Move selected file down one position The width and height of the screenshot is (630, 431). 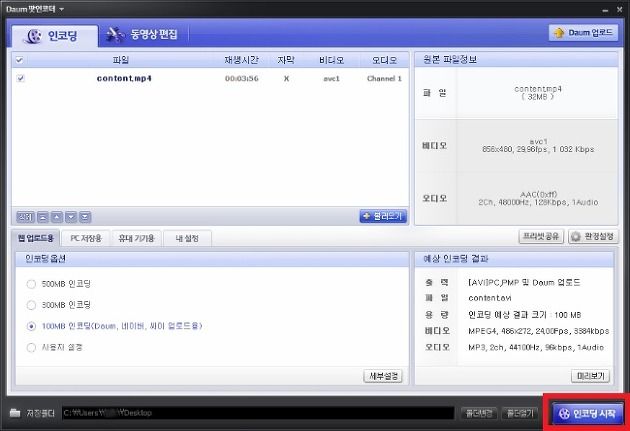point(71,217)
